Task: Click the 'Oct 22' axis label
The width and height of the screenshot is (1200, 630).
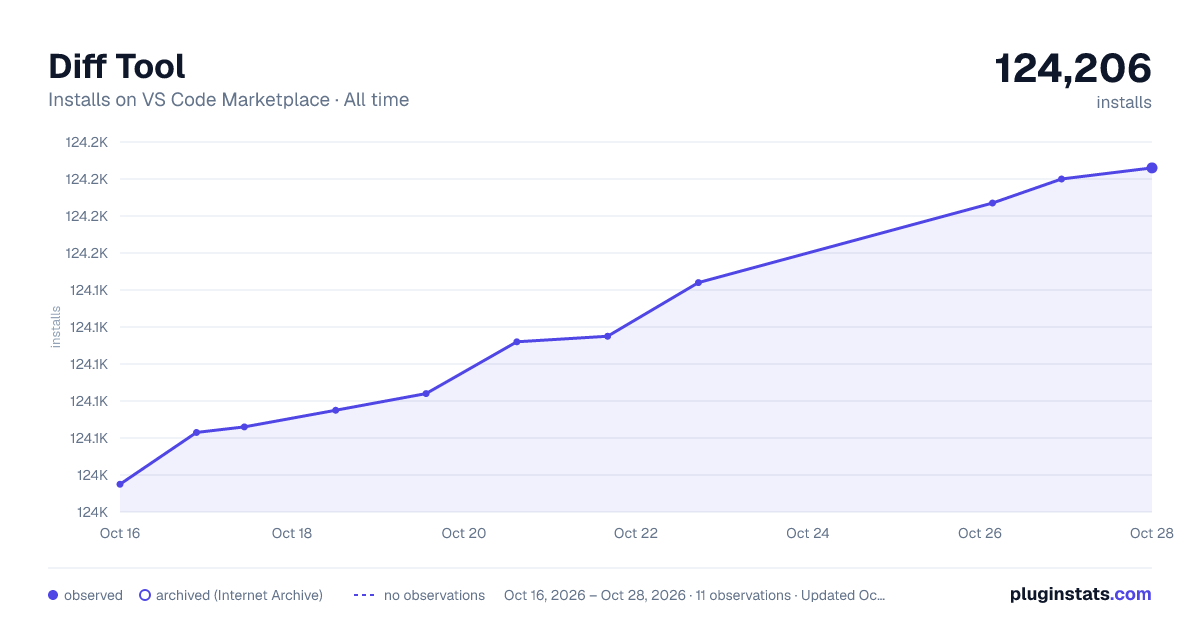Action: [636, 533]
